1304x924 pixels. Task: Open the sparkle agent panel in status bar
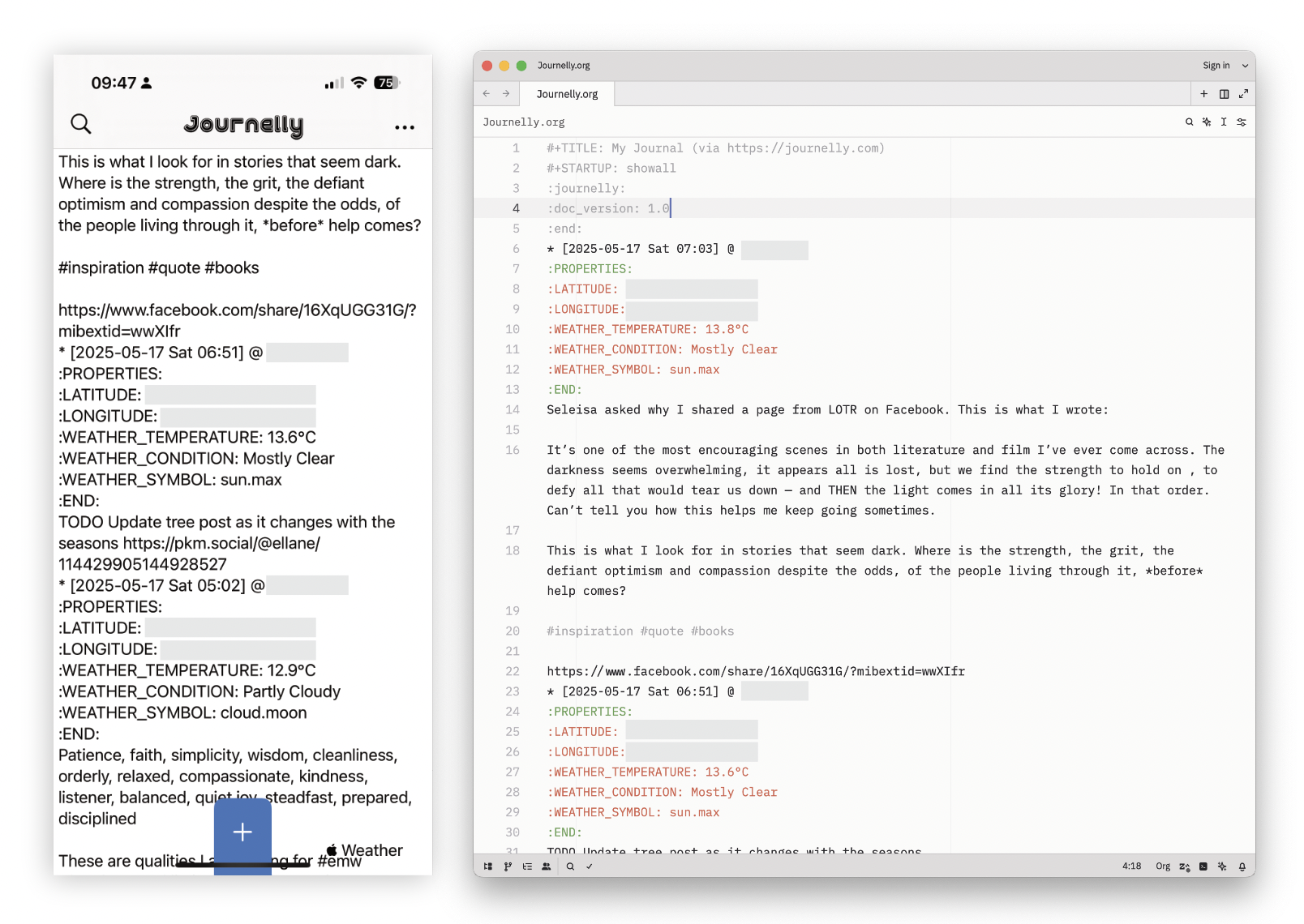click(1222, 866)
